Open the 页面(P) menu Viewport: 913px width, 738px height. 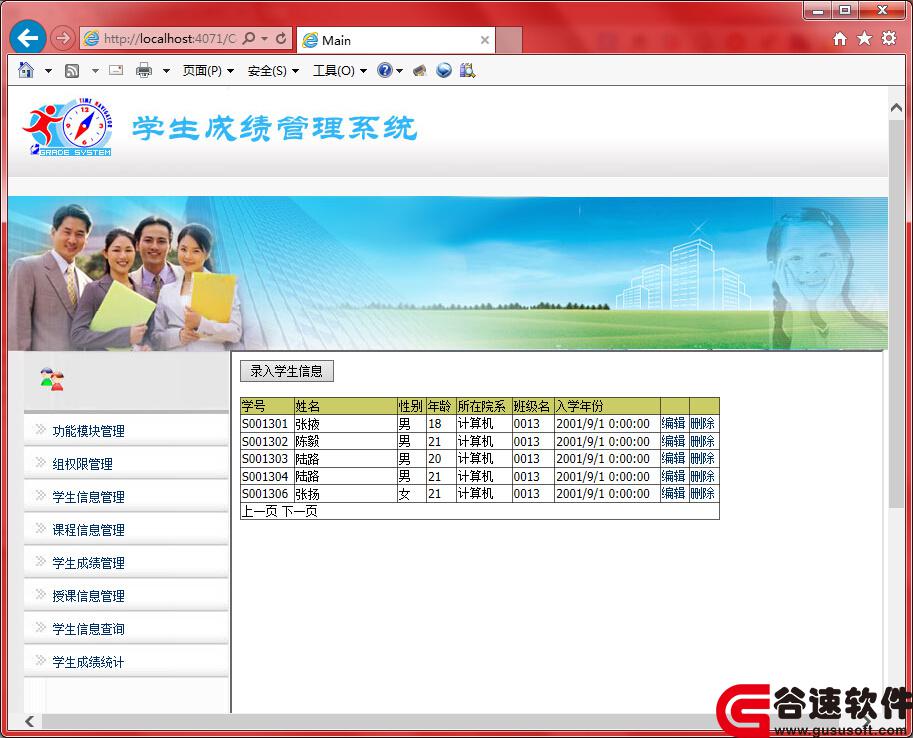[x=208, y=71]
